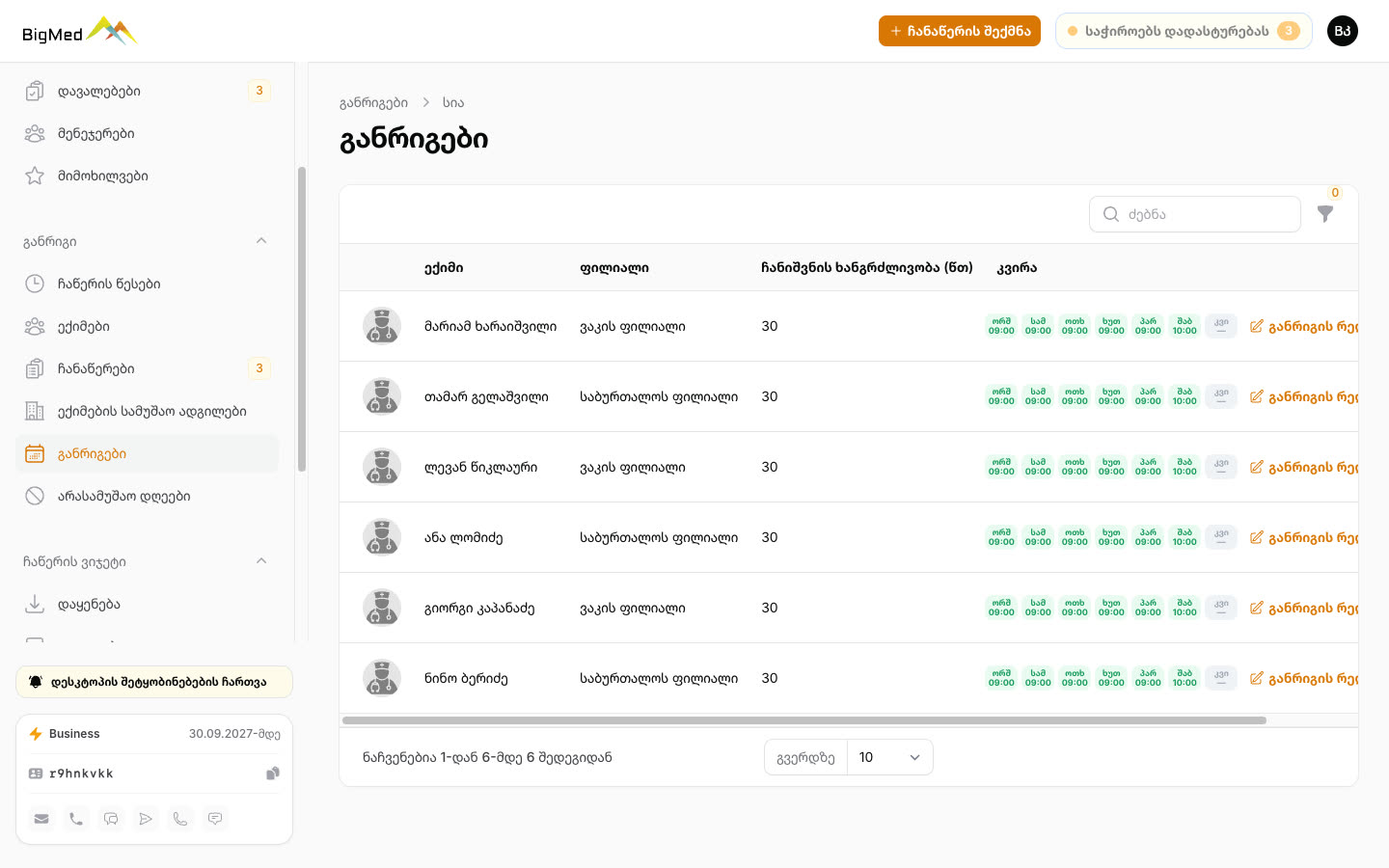Open ჩანაწერები in the sidebar
1389x868 pixels.
tap(147, 368)
